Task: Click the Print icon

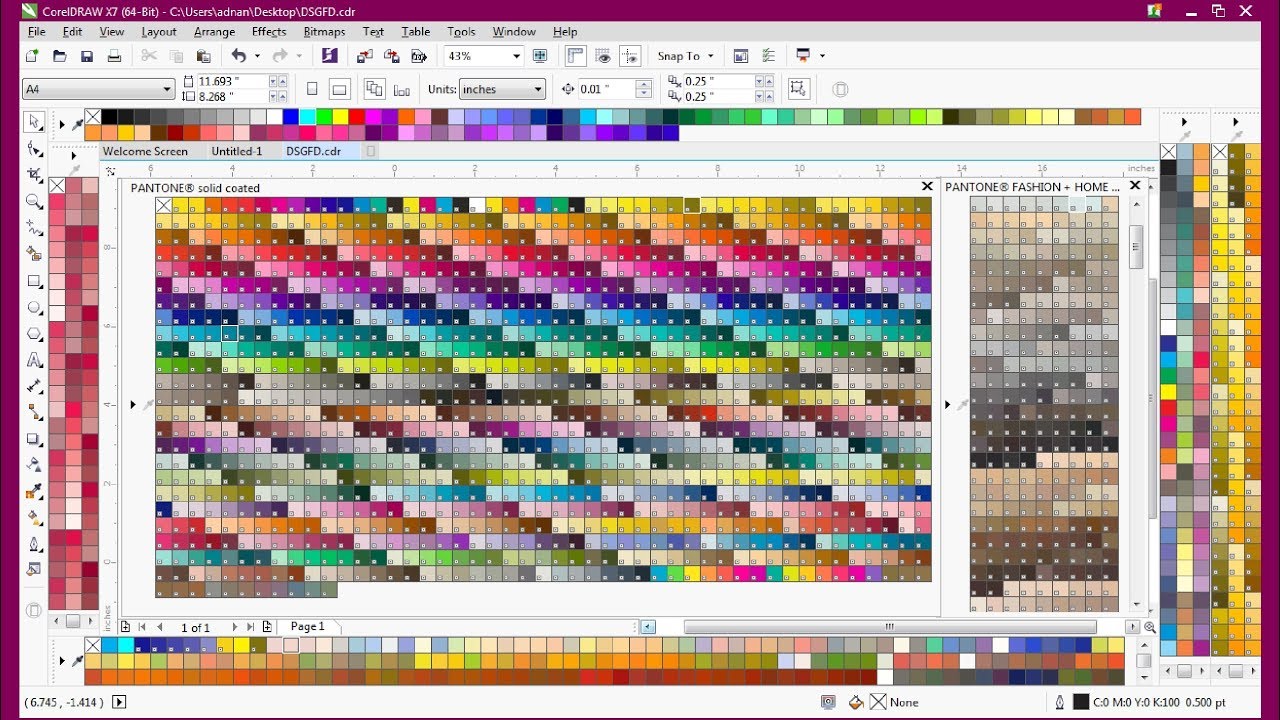Action: coord(115,56)
